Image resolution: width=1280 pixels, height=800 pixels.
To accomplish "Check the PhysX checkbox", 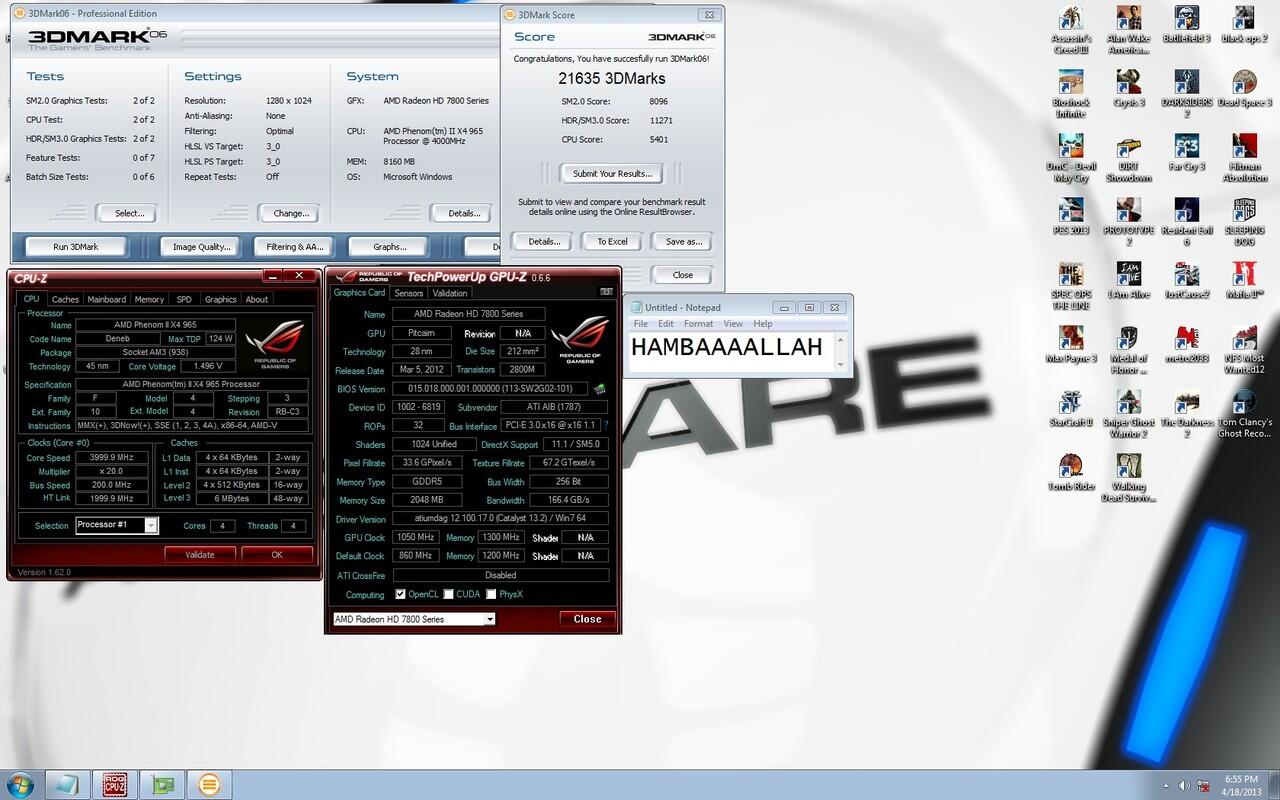I will (x=491, y=594).
